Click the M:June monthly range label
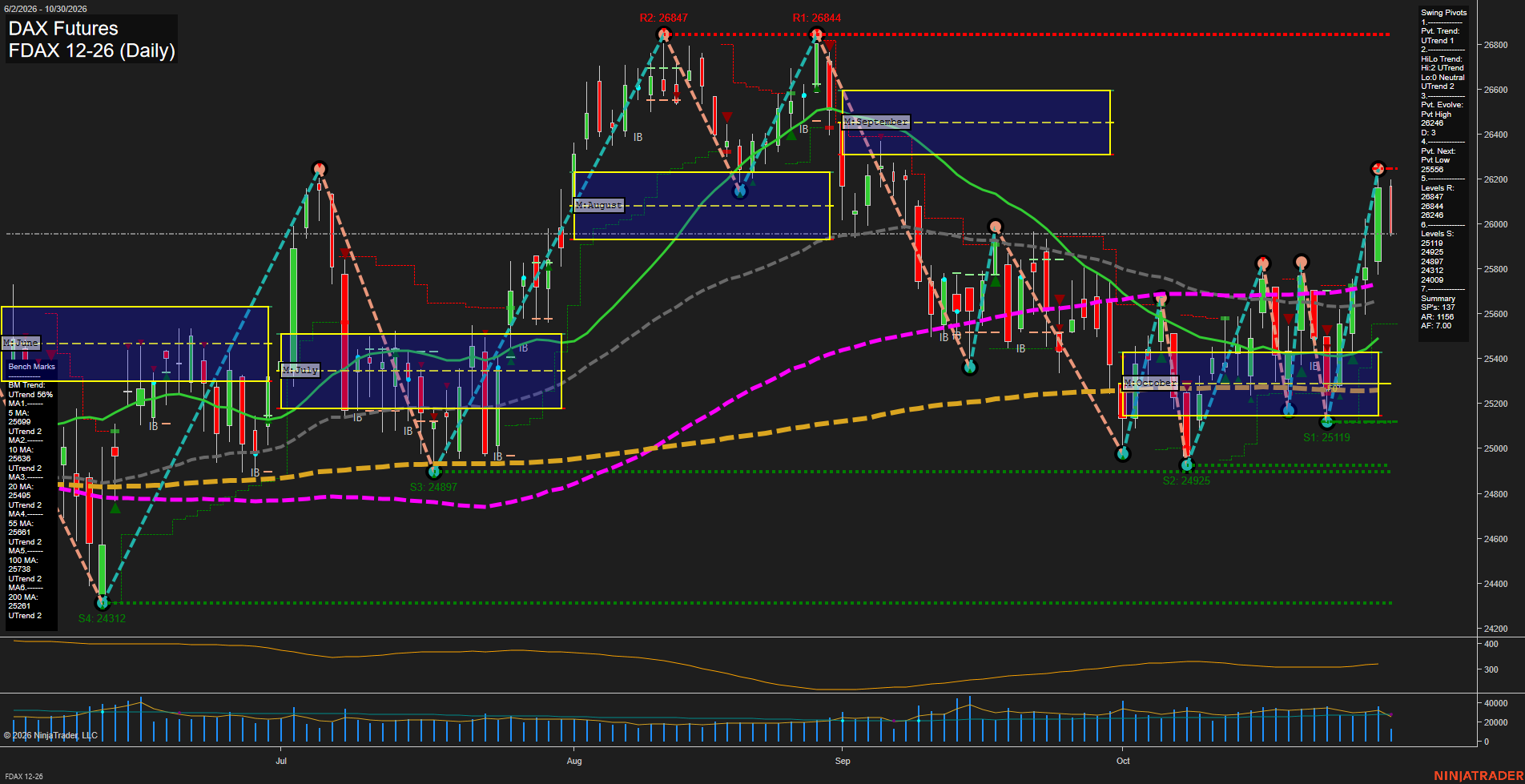 (x=21, y=343)
